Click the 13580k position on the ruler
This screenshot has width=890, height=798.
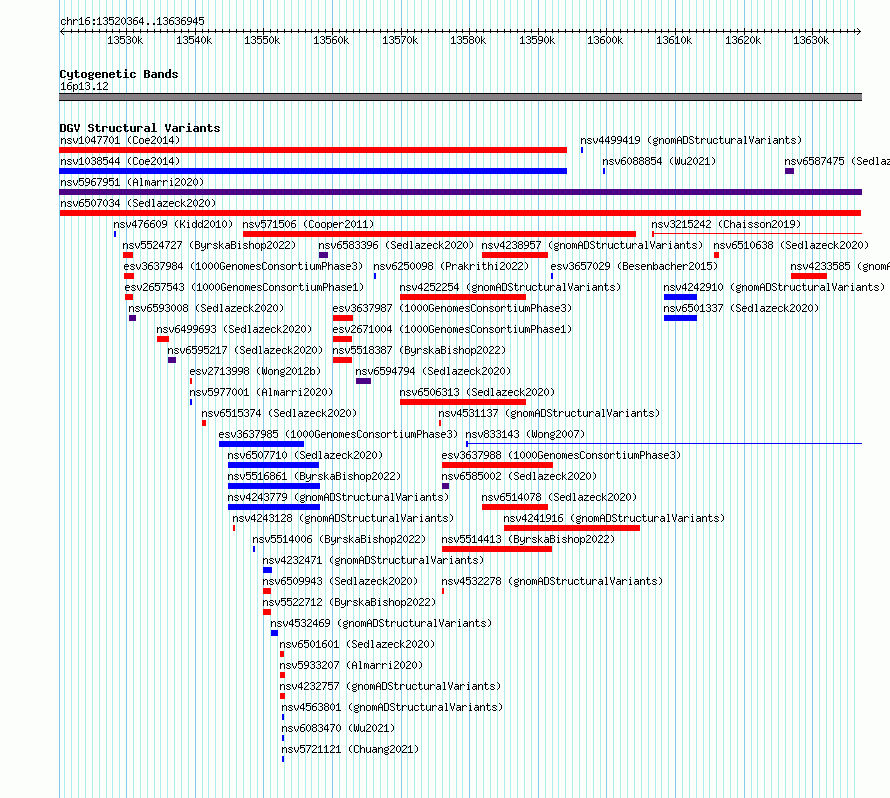(468, 40)
